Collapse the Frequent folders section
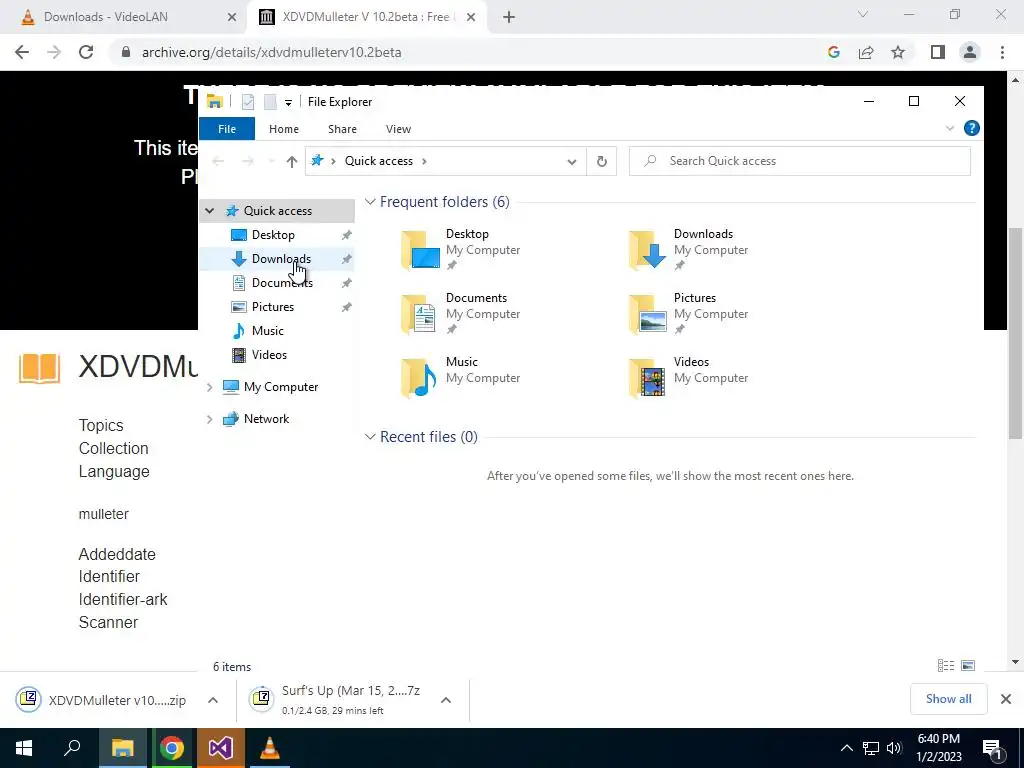 tap(370, 202)
